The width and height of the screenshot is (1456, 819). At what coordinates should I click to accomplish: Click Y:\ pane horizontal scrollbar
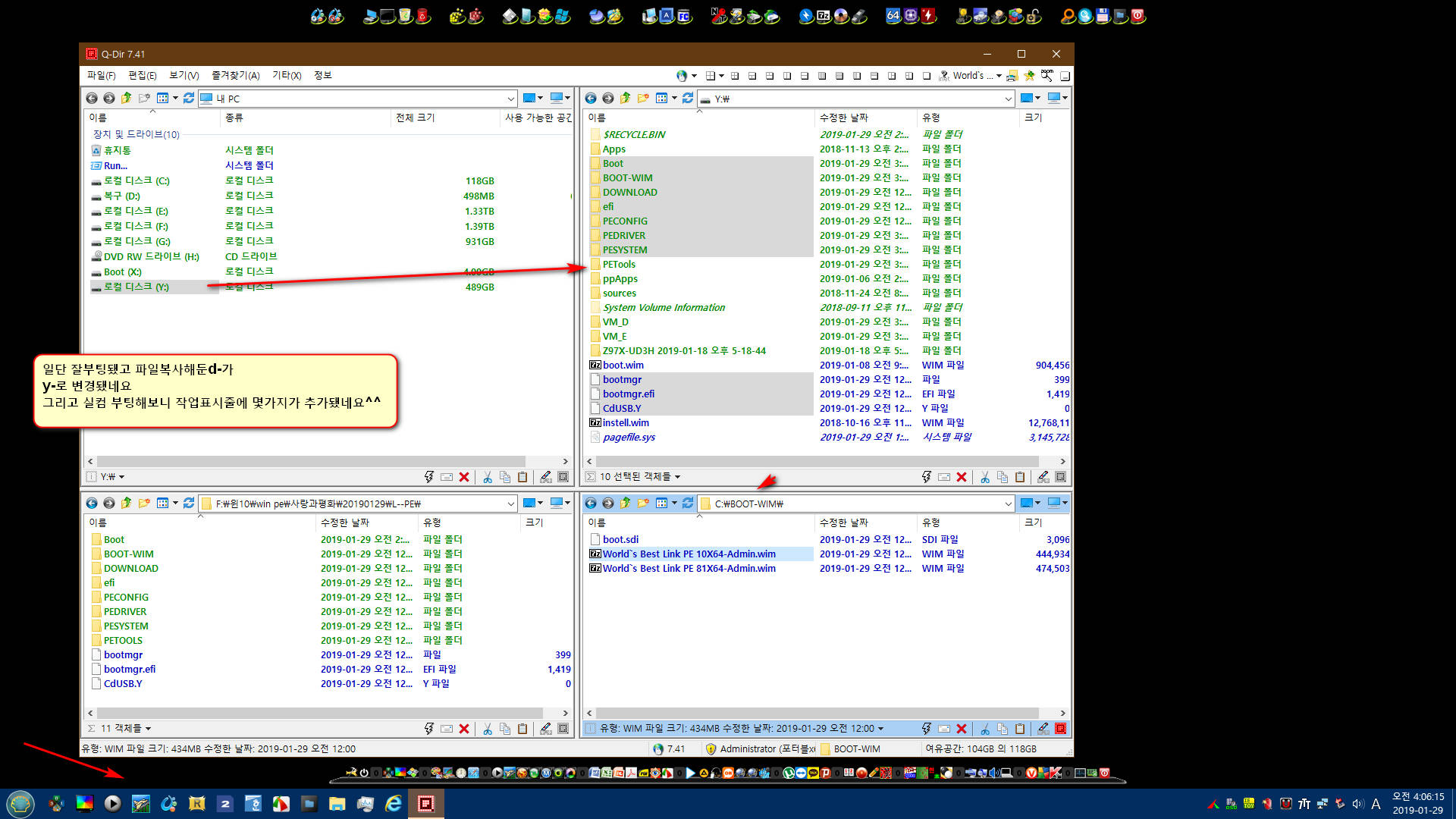click(817, 461)
